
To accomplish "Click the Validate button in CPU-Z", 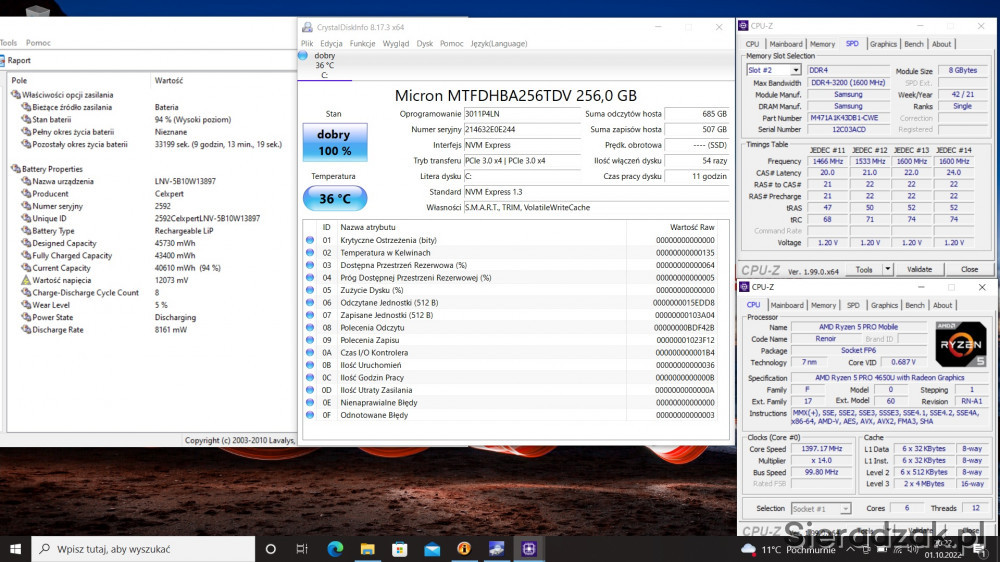I will [x=918, y=270].
